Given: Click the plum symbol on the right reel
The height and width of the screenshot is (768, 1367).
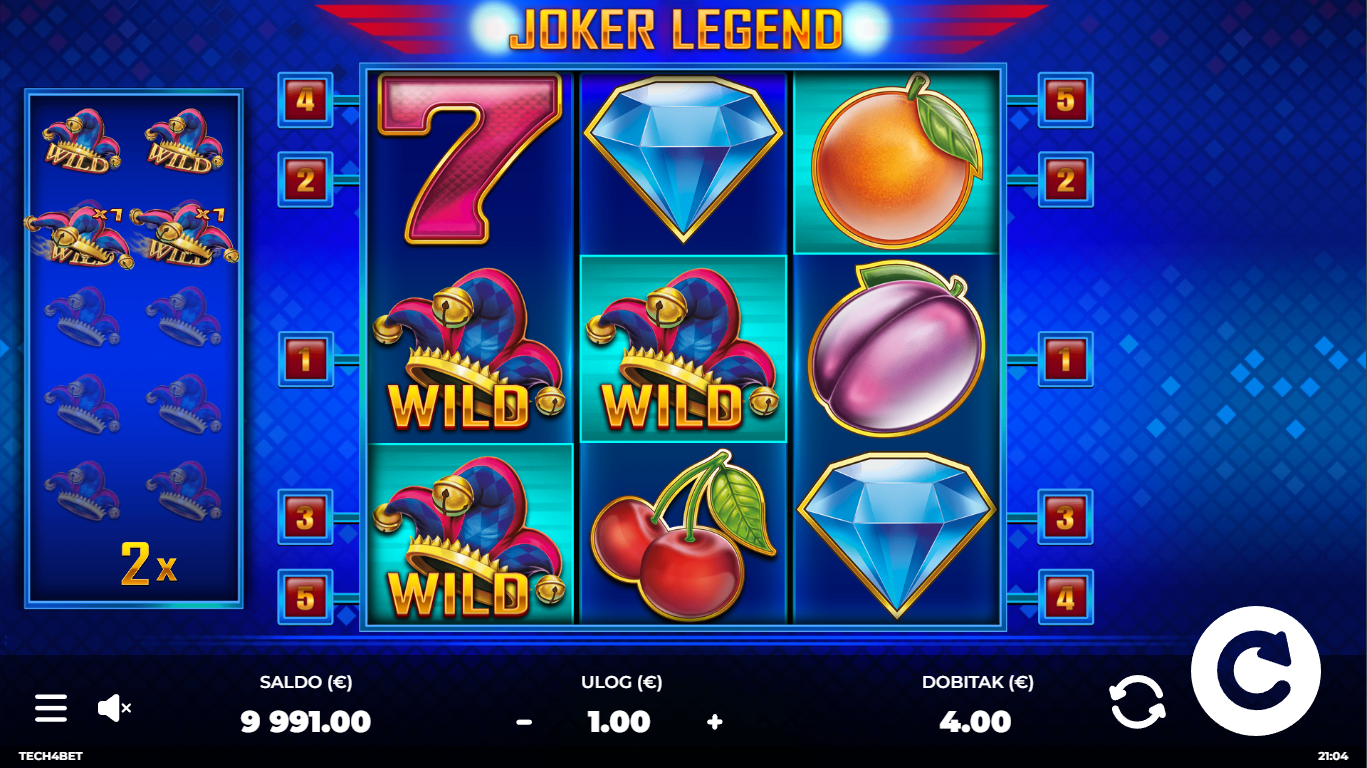Looking at the screenshot, I should (x=896, y=348).
